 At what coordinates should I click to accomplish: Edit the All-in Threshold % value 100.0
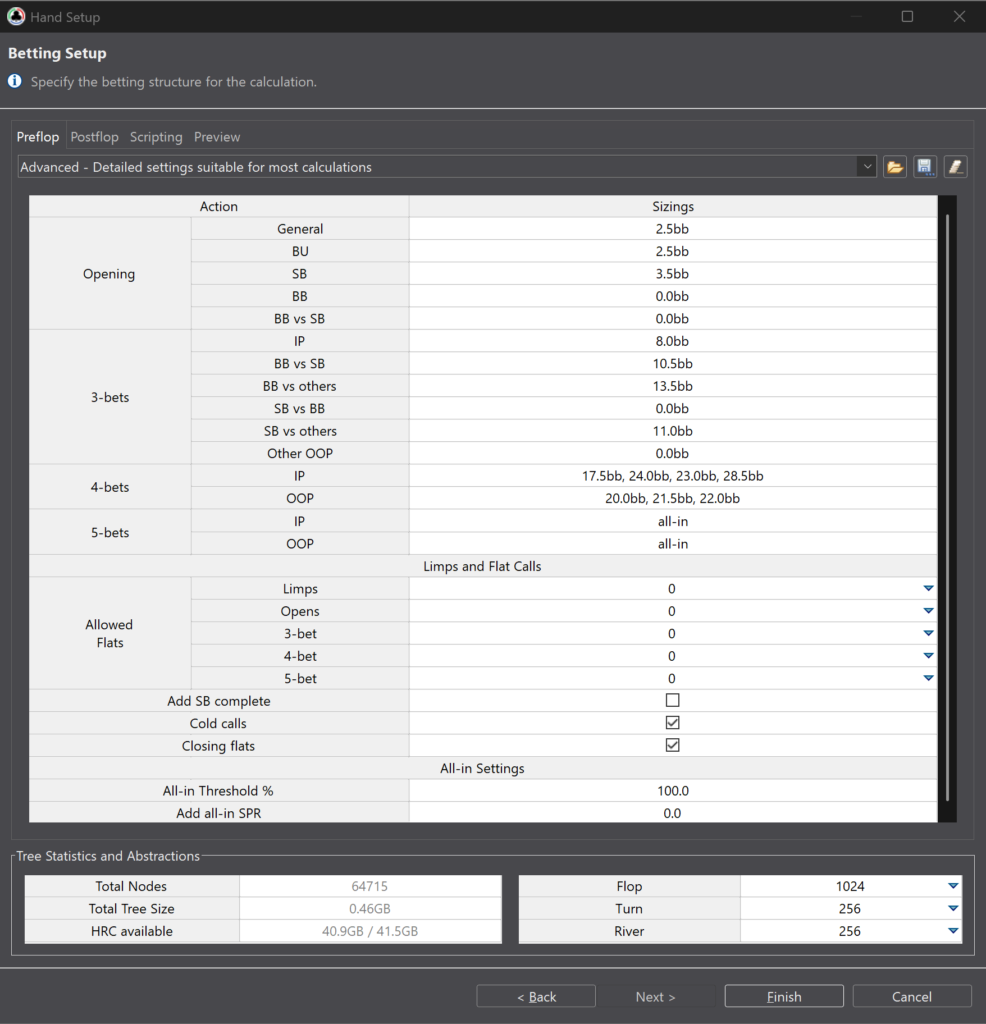pyautogui.click(x=673, y=790)
